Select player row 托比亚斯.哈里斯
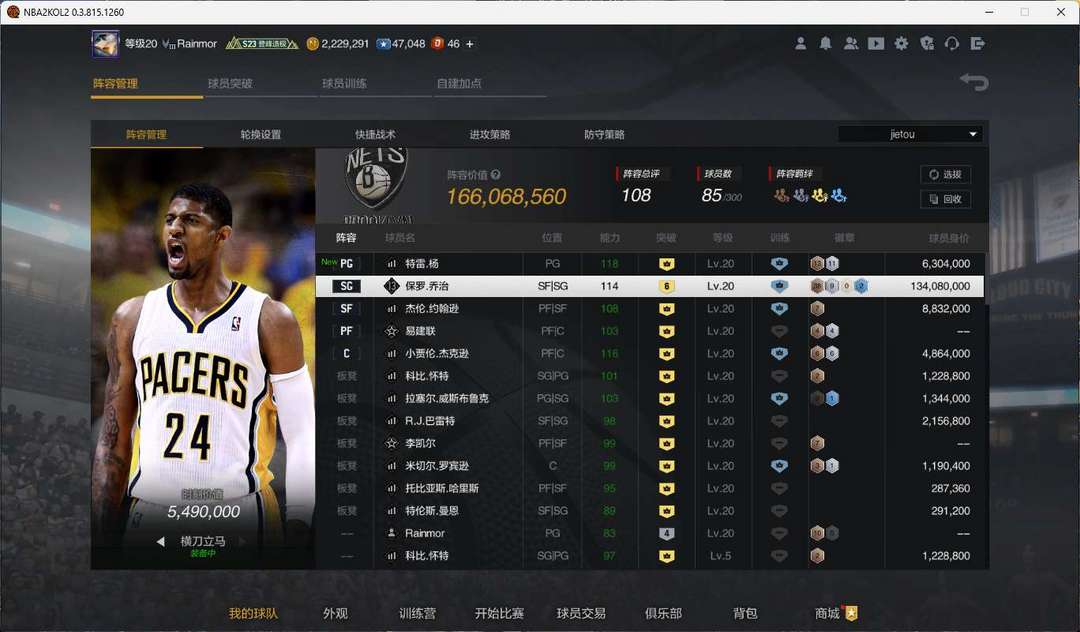 [x=650, y=488]
